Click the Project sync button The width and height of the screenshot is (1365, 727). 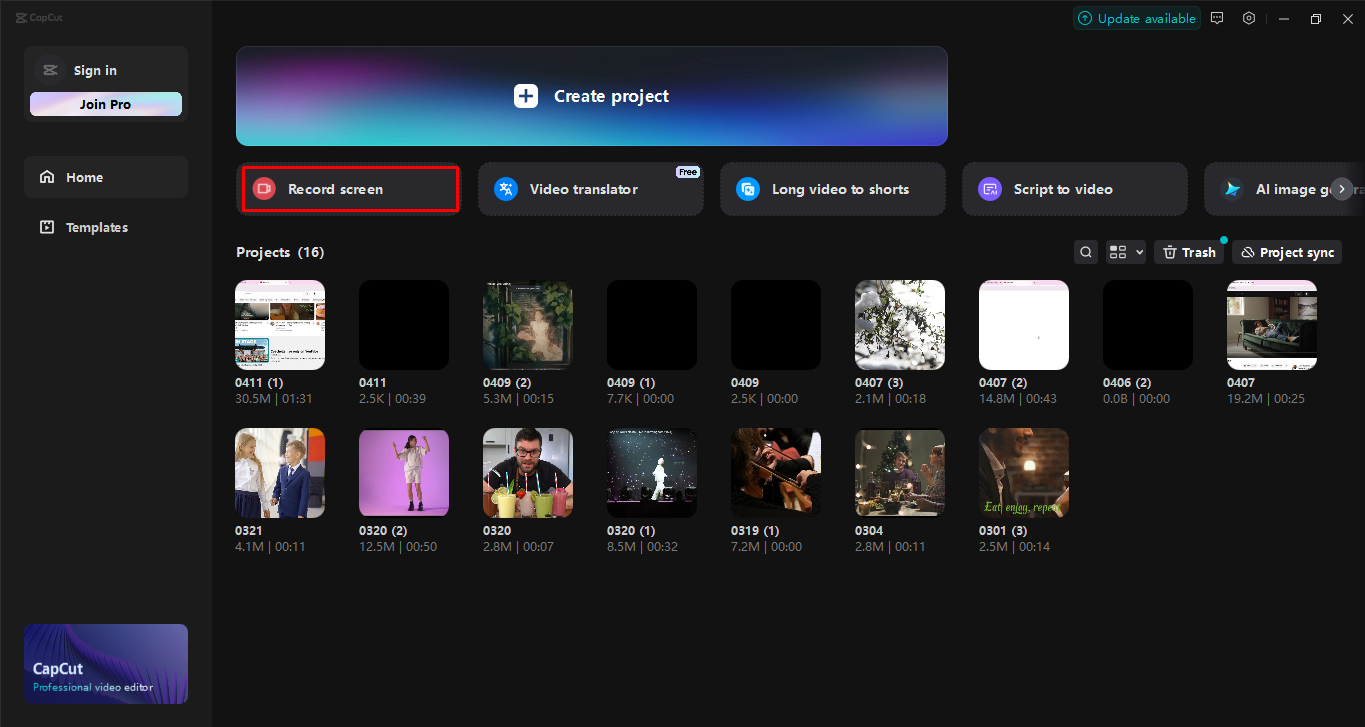[1286, 251]
